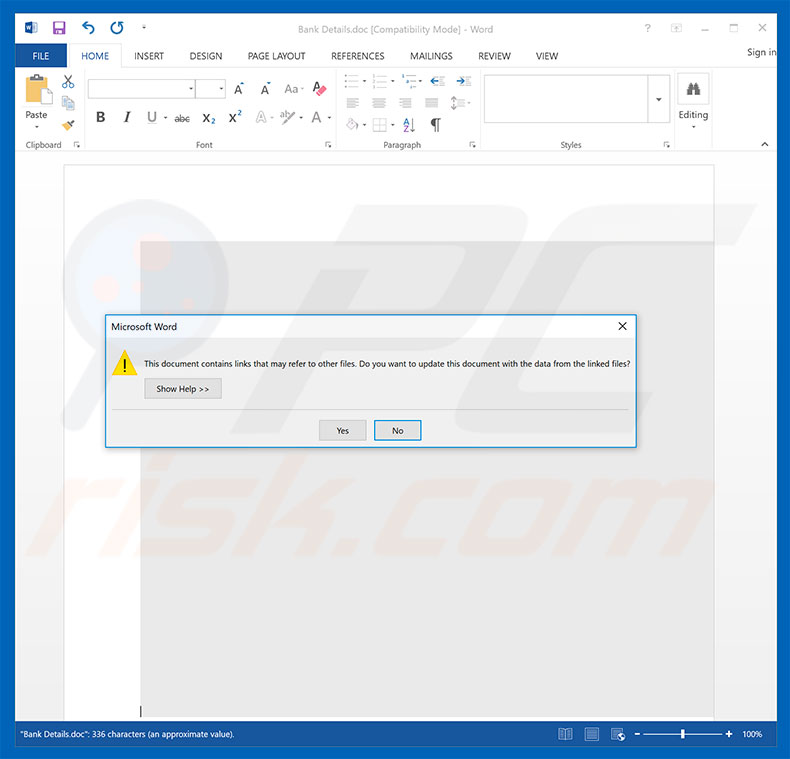Image resolution: width=790 pixels, height=759 pixels.
Task: Click the 100% zoom level
Action: 752,734
